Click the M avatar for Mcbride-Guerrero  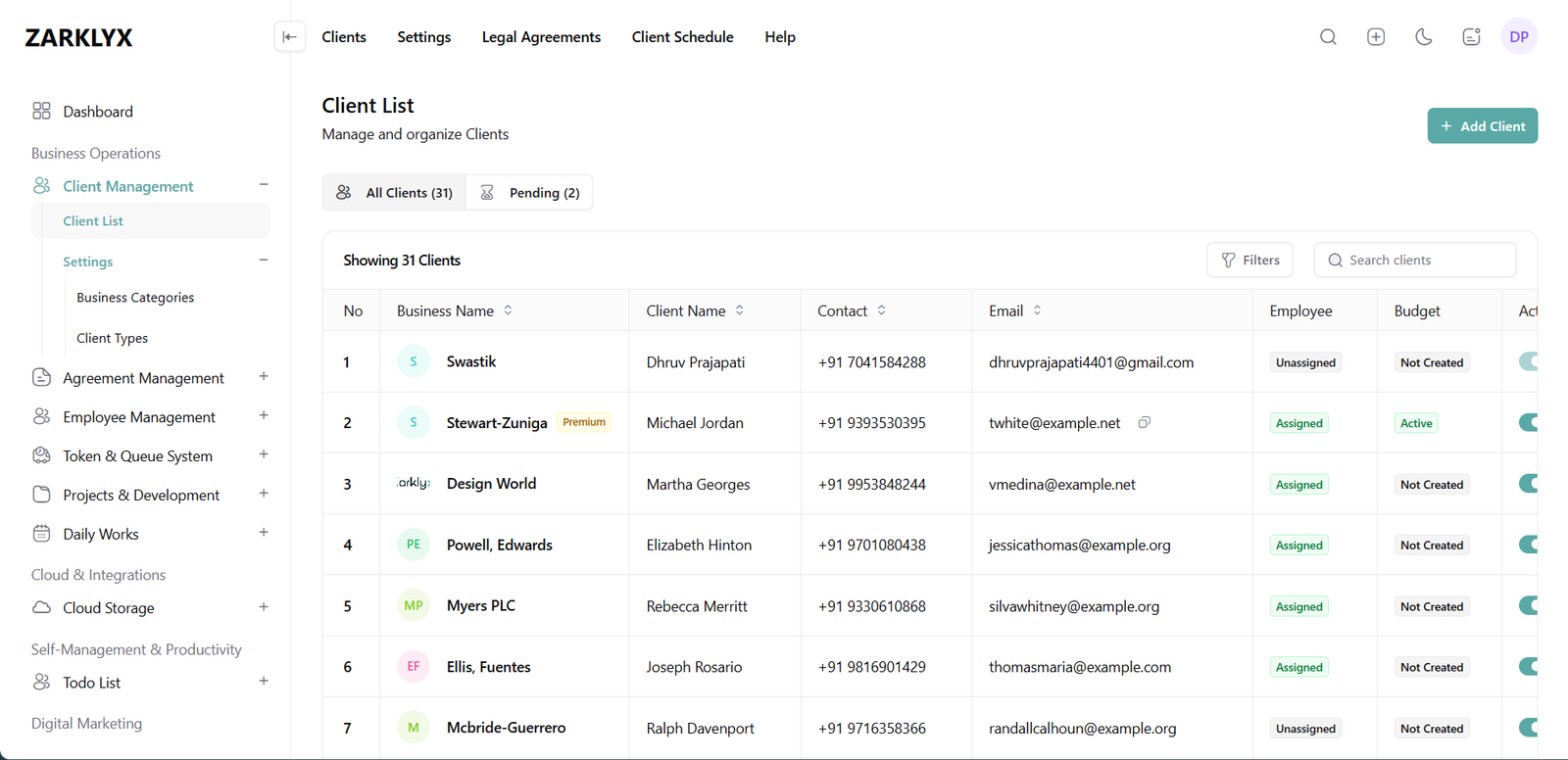pos(414,728)
